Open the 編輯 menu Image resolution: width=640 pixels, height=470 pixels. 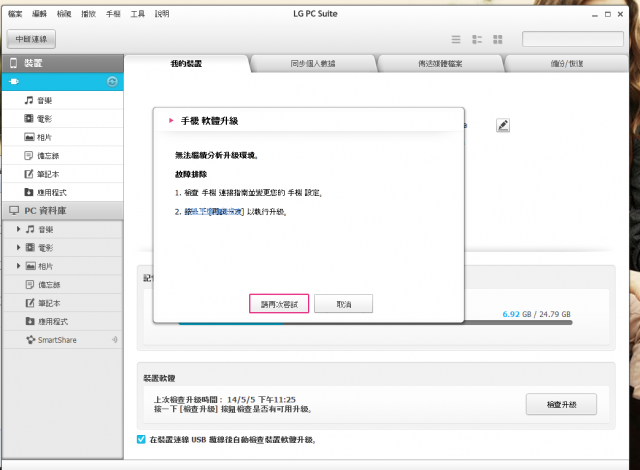(x=40, y=14)
